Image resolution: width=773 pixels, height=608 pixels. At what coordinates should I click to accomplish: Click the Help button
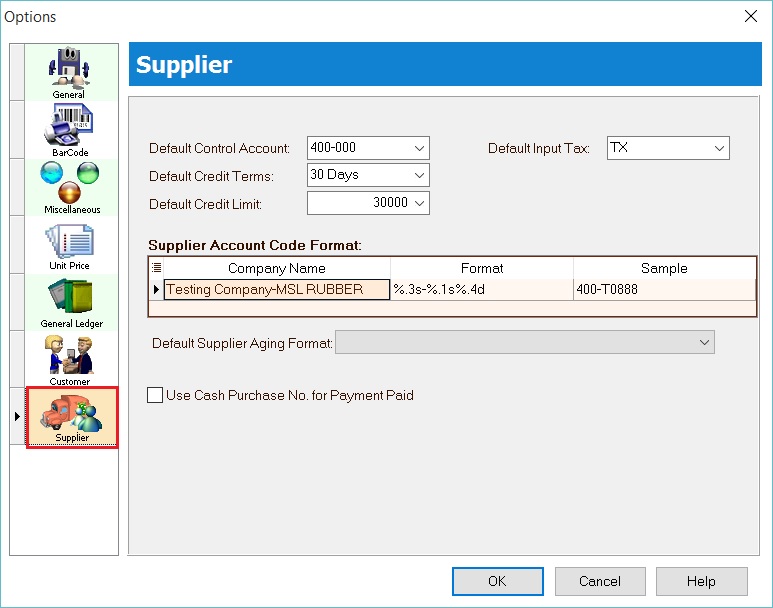point(700,581)
